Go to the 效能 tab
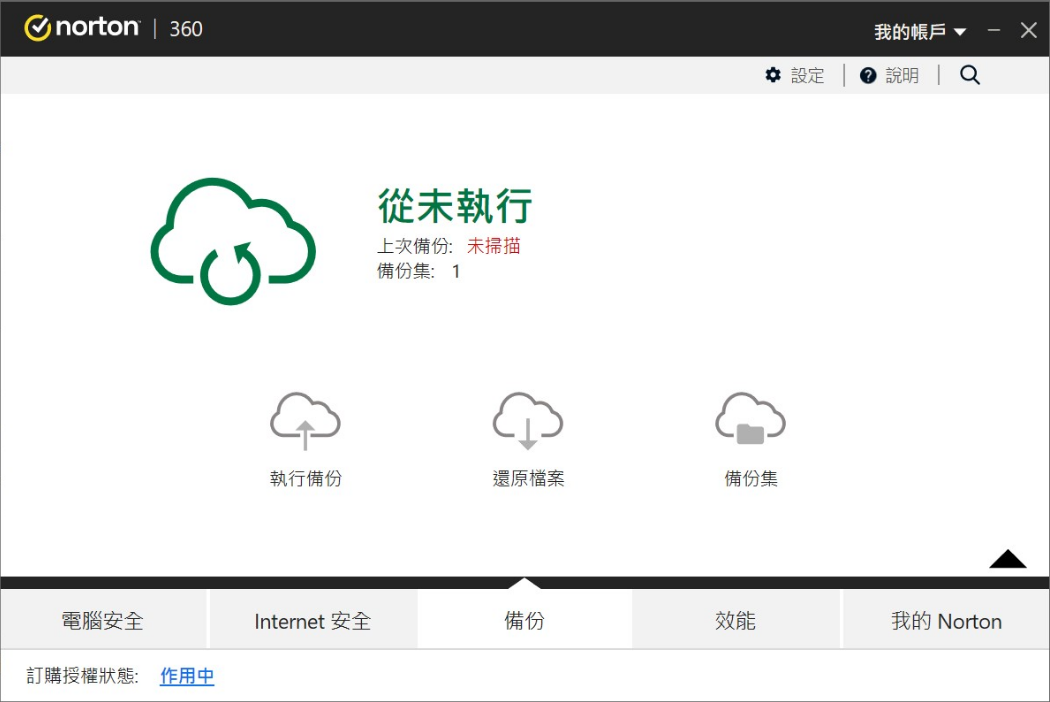The width and height of the screenshot is (1050, 702). pos(735,621)
